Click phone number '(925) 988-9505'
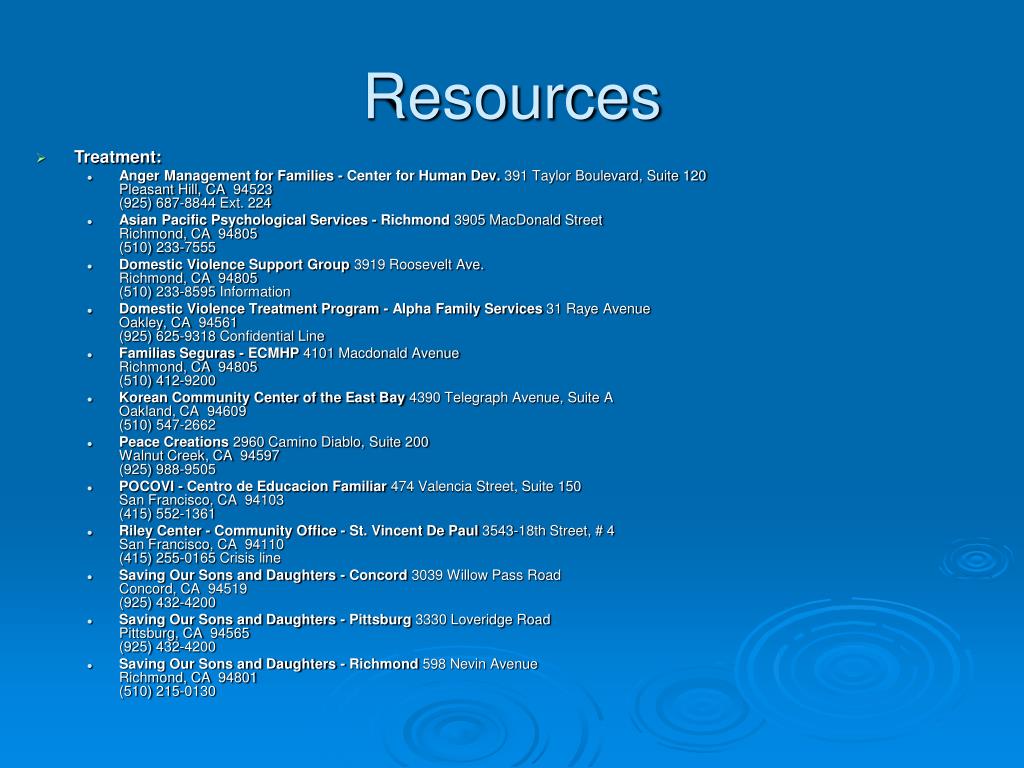 [167, 470]
